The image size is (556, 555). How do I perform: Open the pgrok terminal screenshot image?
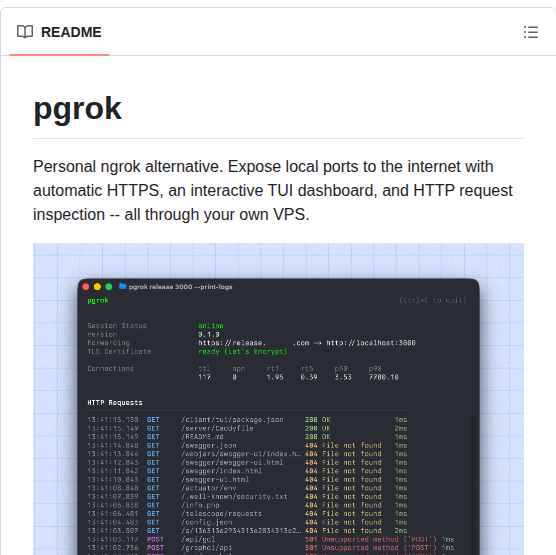[x=278, y=399]
